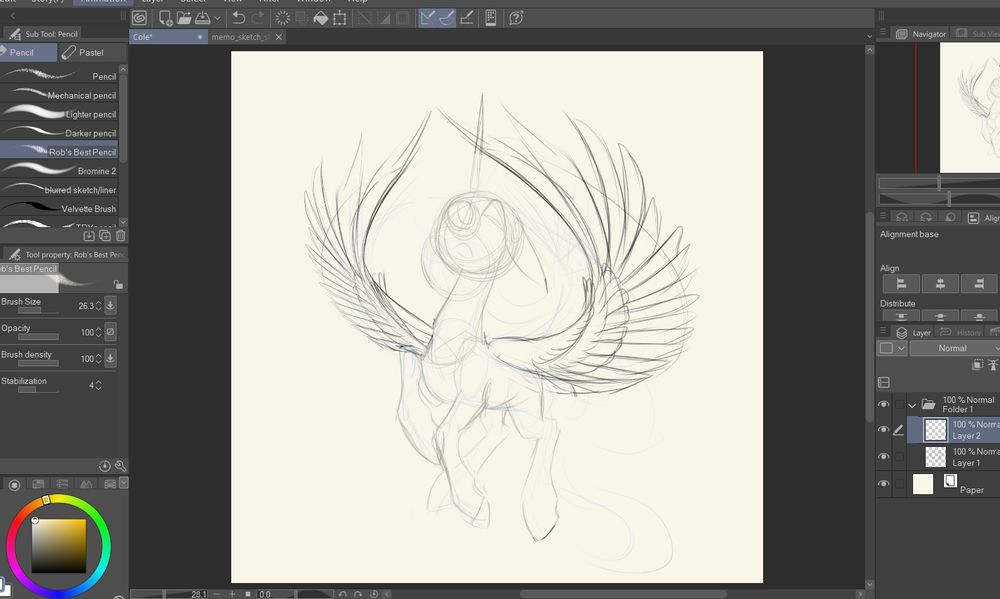Toggle snap to grid

[x=466, y=18]
